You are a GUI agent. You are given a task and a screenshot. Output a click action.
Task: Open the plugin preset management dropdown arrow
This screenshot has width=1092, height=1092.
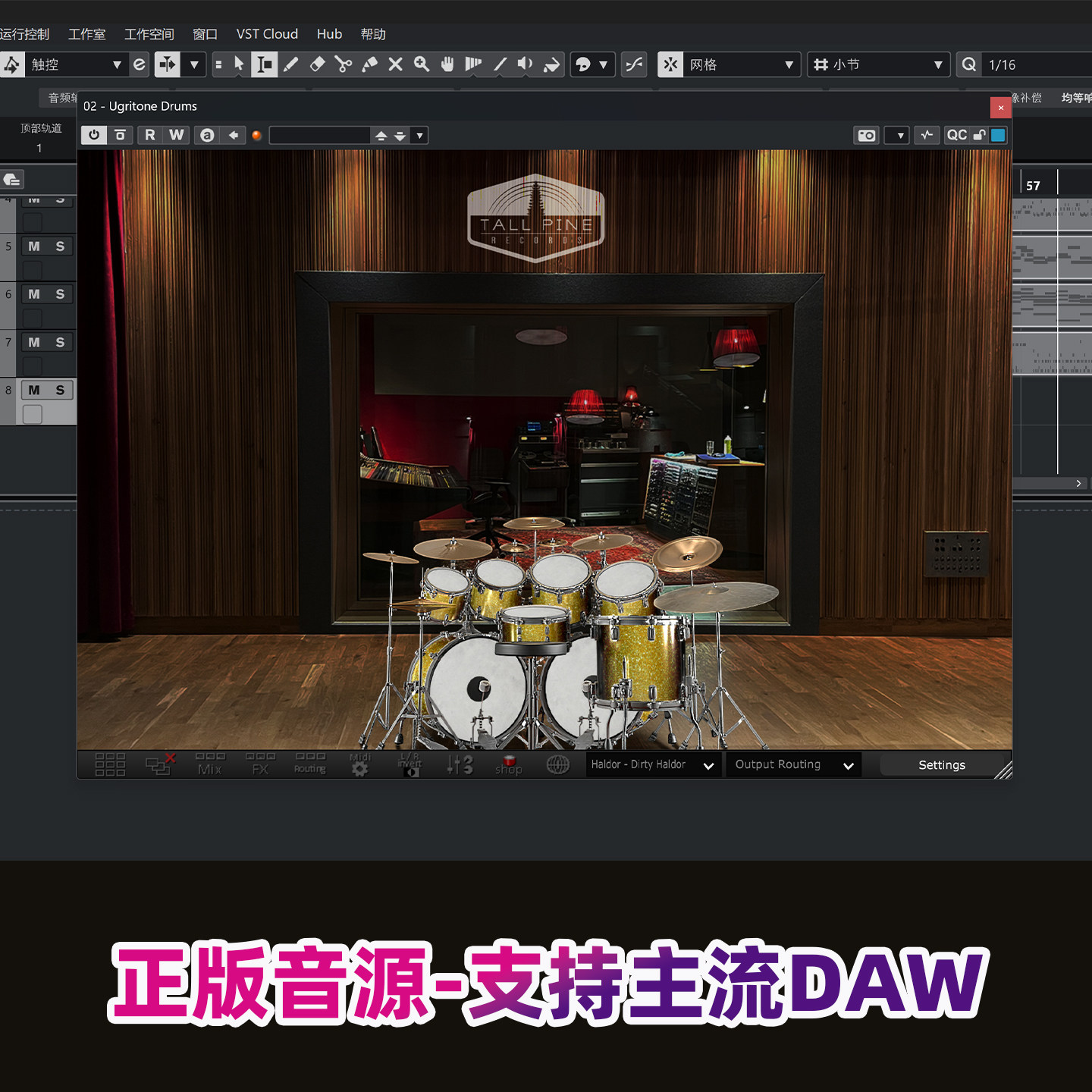point(419,135)
